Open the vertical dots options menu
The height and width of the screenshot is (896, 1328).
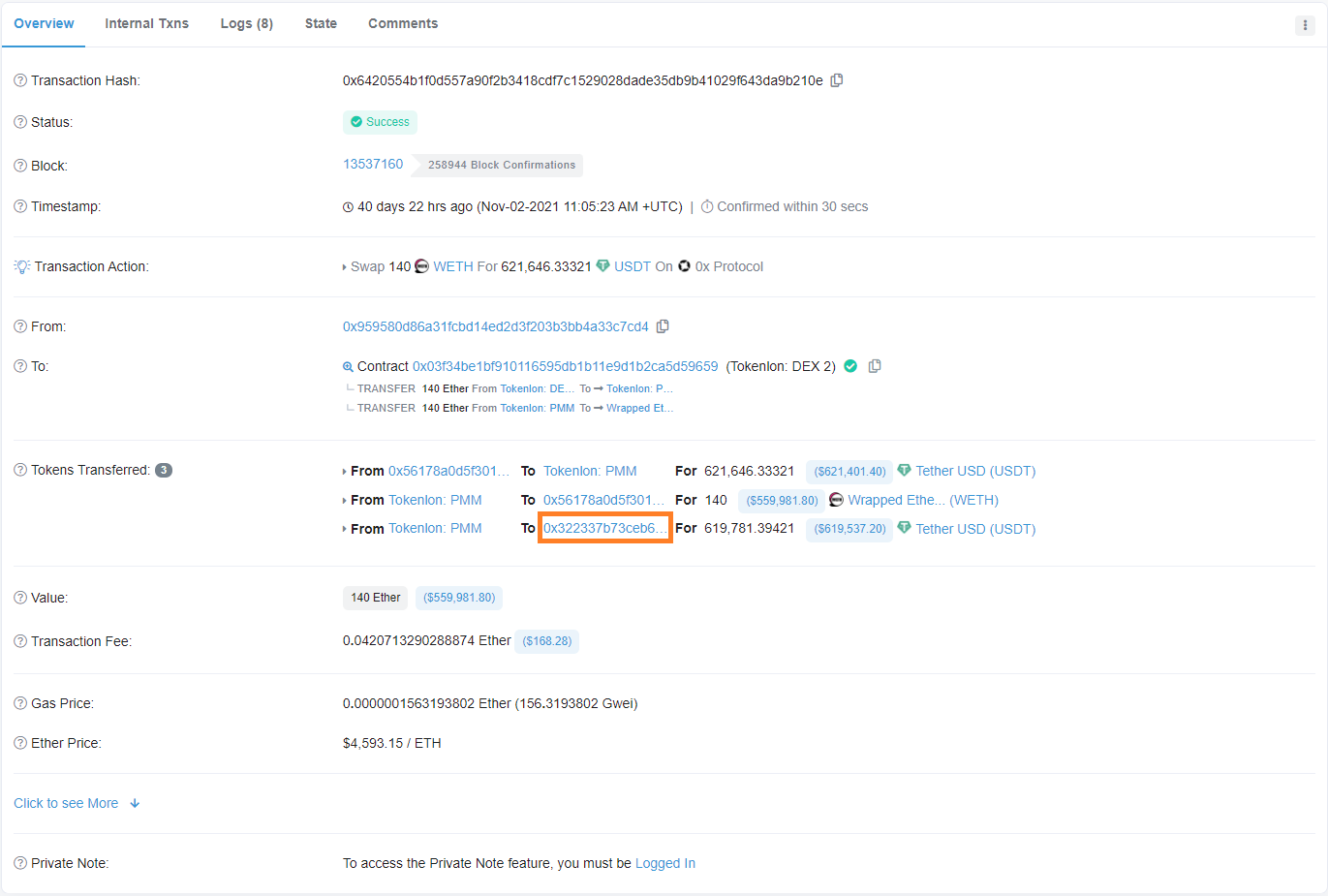coord(1305,25)
